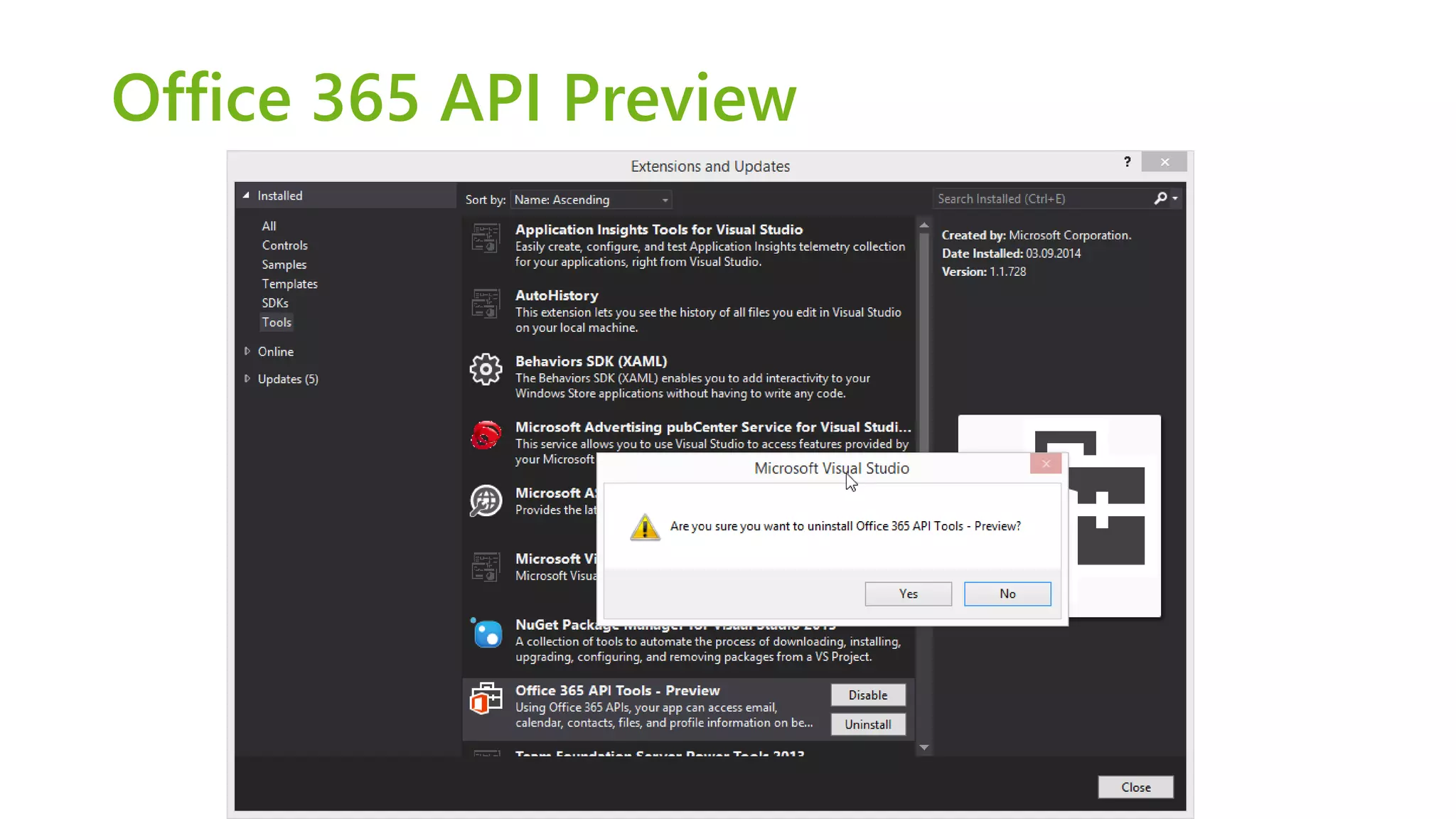Click the icon beside the Microsoft Vi... extension
1456x819 pixels.
pyautogui.click(x=486, y=567)
